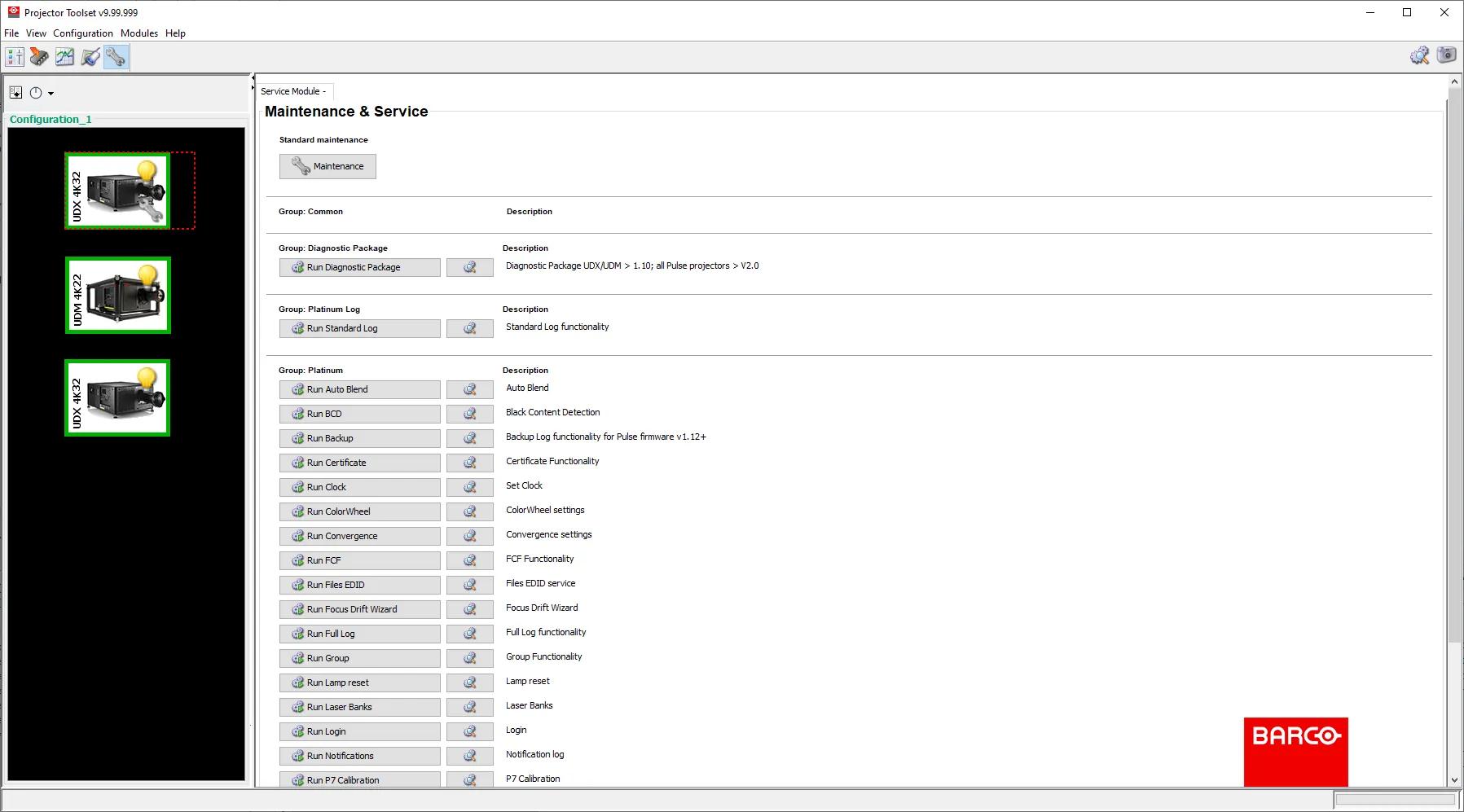Open the sliders control module icon
The height and width of the screenshot is (812, 1464).
15,57
